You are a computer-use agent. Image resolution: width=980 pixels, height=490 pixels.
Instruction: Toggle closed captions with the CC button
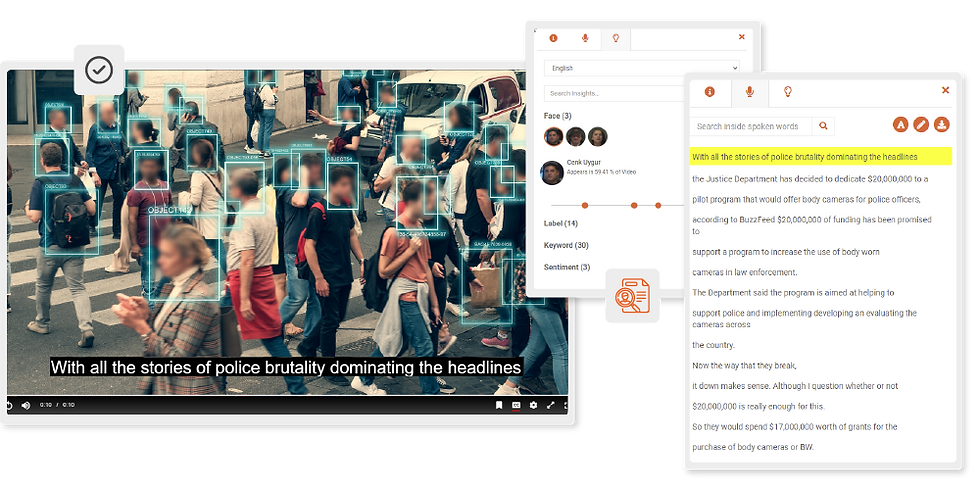[x=516, y=405]
